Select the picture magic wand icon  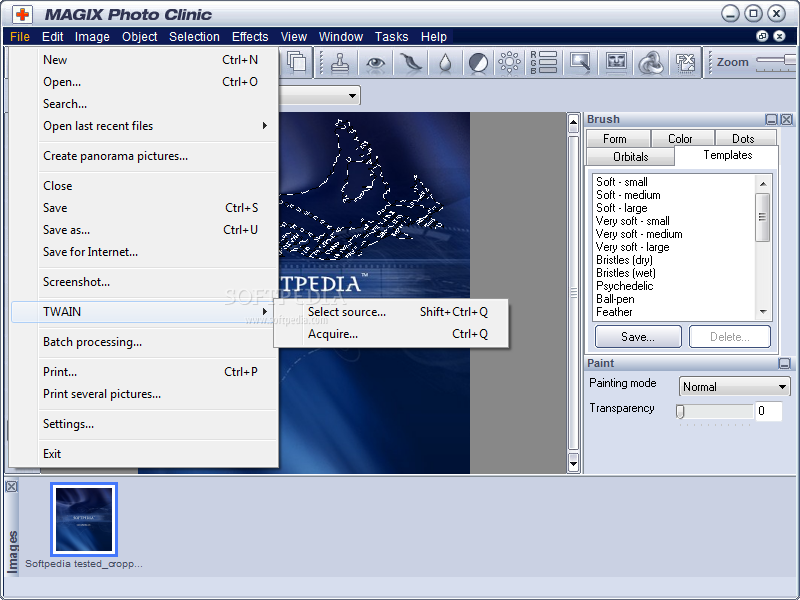580,63
